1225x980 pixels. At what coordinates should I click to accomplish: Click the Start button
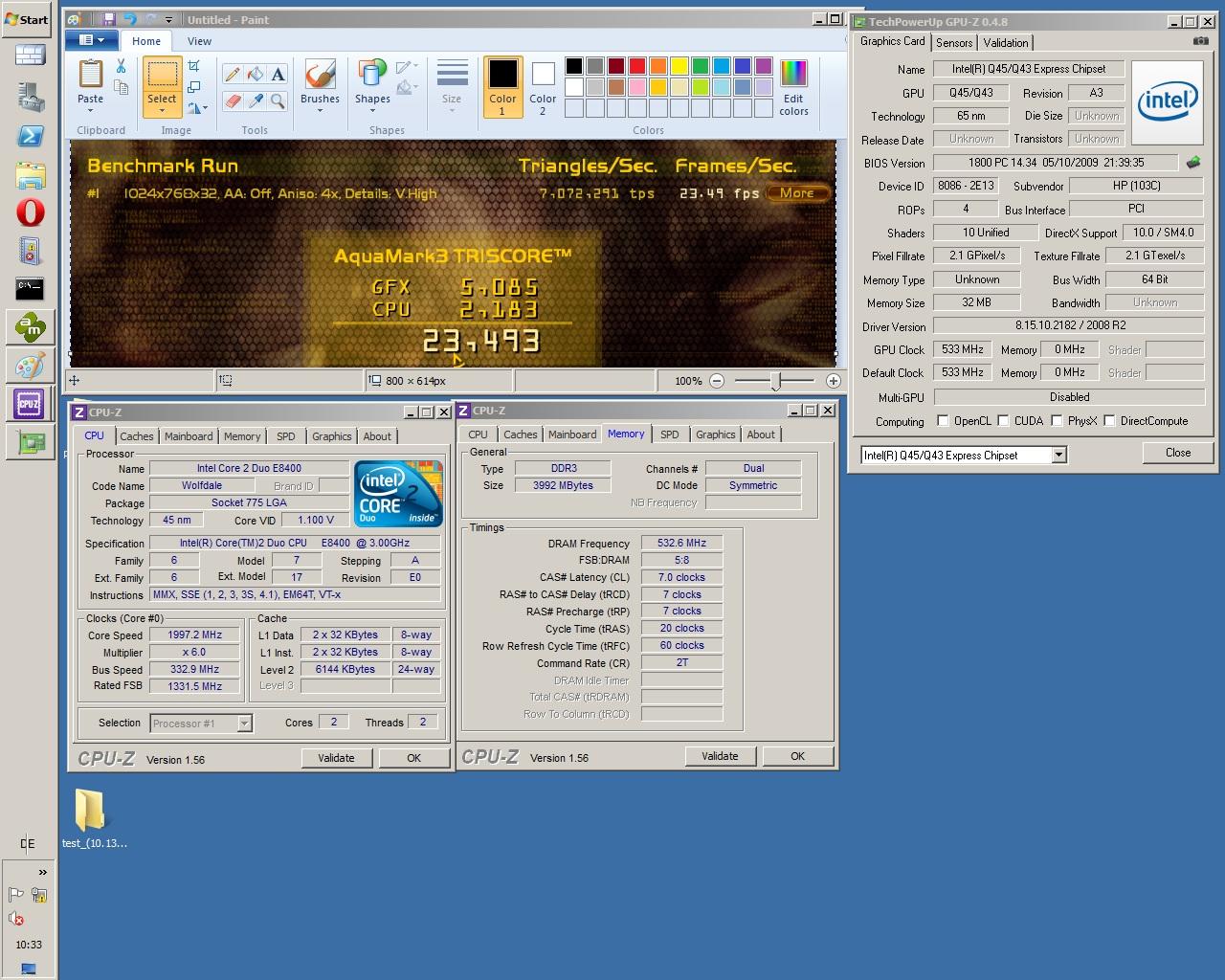point(27,19)
